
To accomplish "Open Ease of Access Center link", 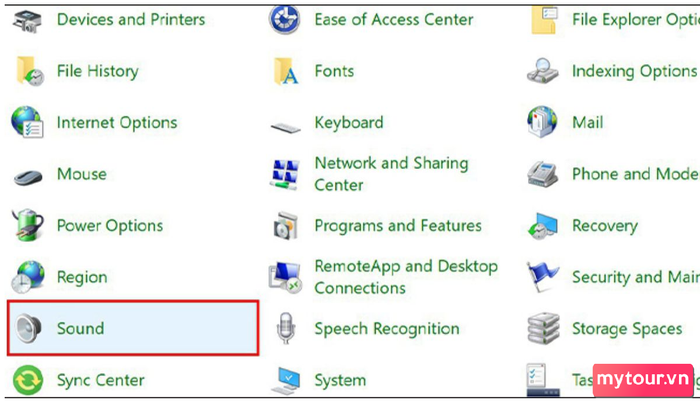I will 394,20.
